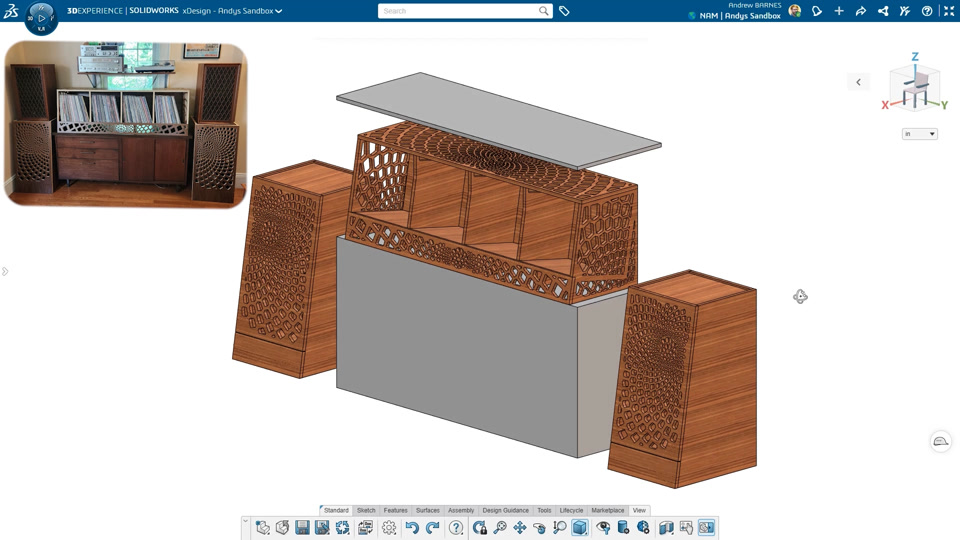Expand the left side panel arrow
This screenshot has width=960, height=540.
tap(5, 271)
